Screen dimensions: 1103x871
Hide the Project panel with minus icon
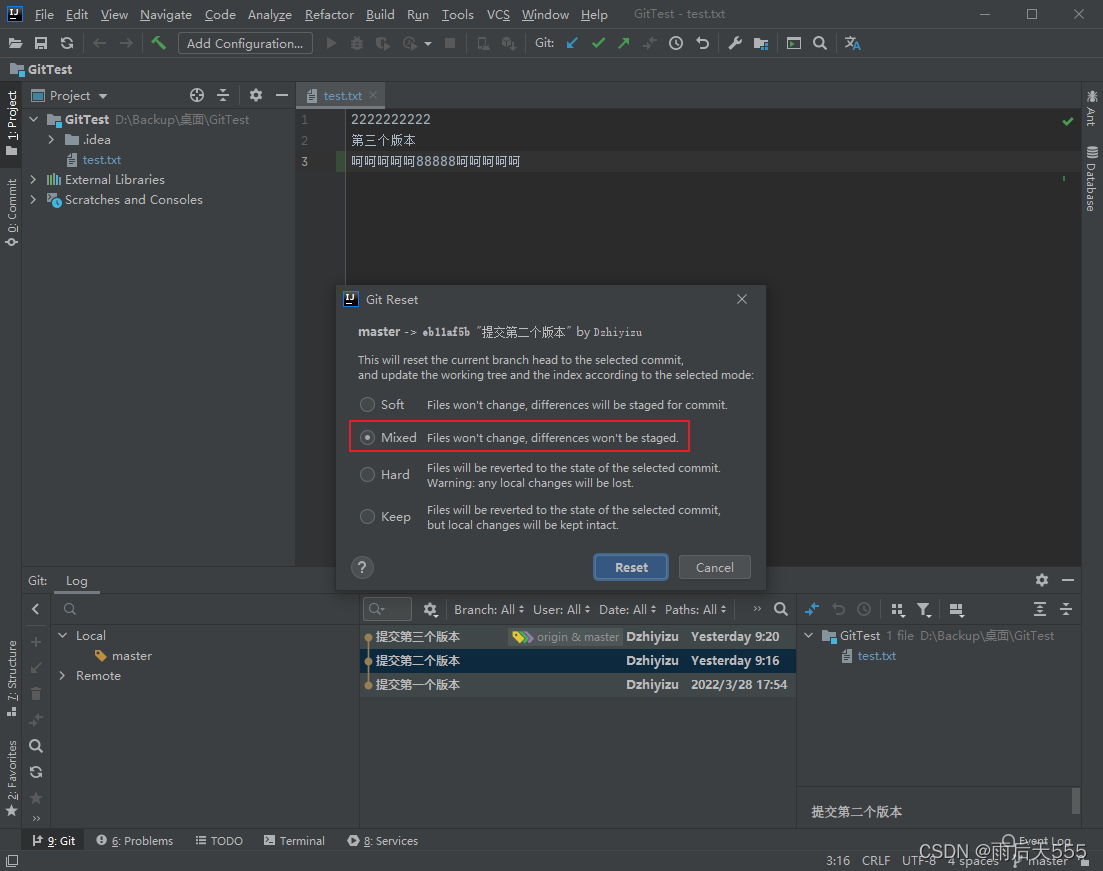click(282, 95)
